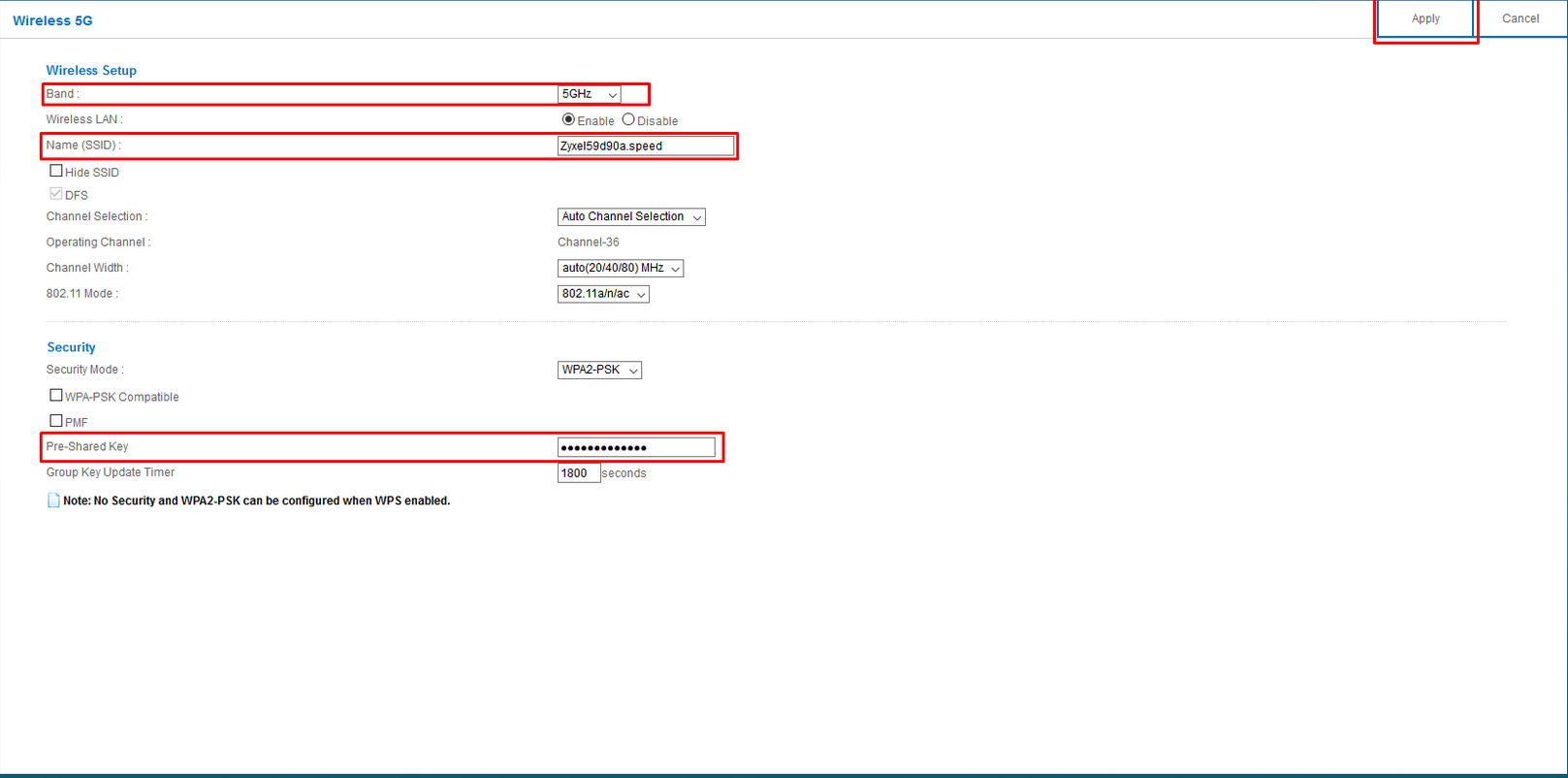Enable the PMF checkbox
This screenshot has width=1568, height=778.
click(56, 421)
